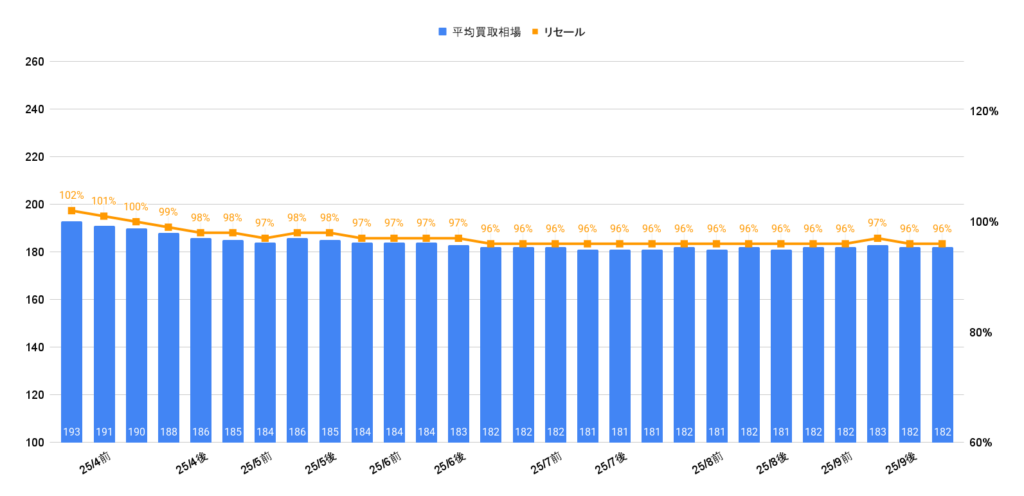Click the 120% right axis label
This screenshot has height=496, width=1024.
pyautogui.click(x=984, y=112)
